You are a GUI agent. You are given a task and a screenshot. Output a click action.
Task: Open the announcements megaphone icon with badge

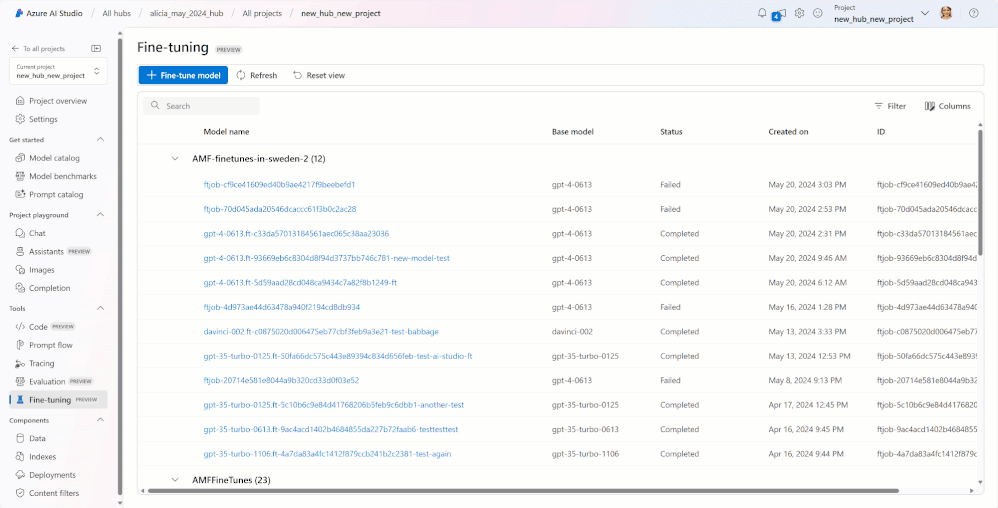(x=780, y=14)
